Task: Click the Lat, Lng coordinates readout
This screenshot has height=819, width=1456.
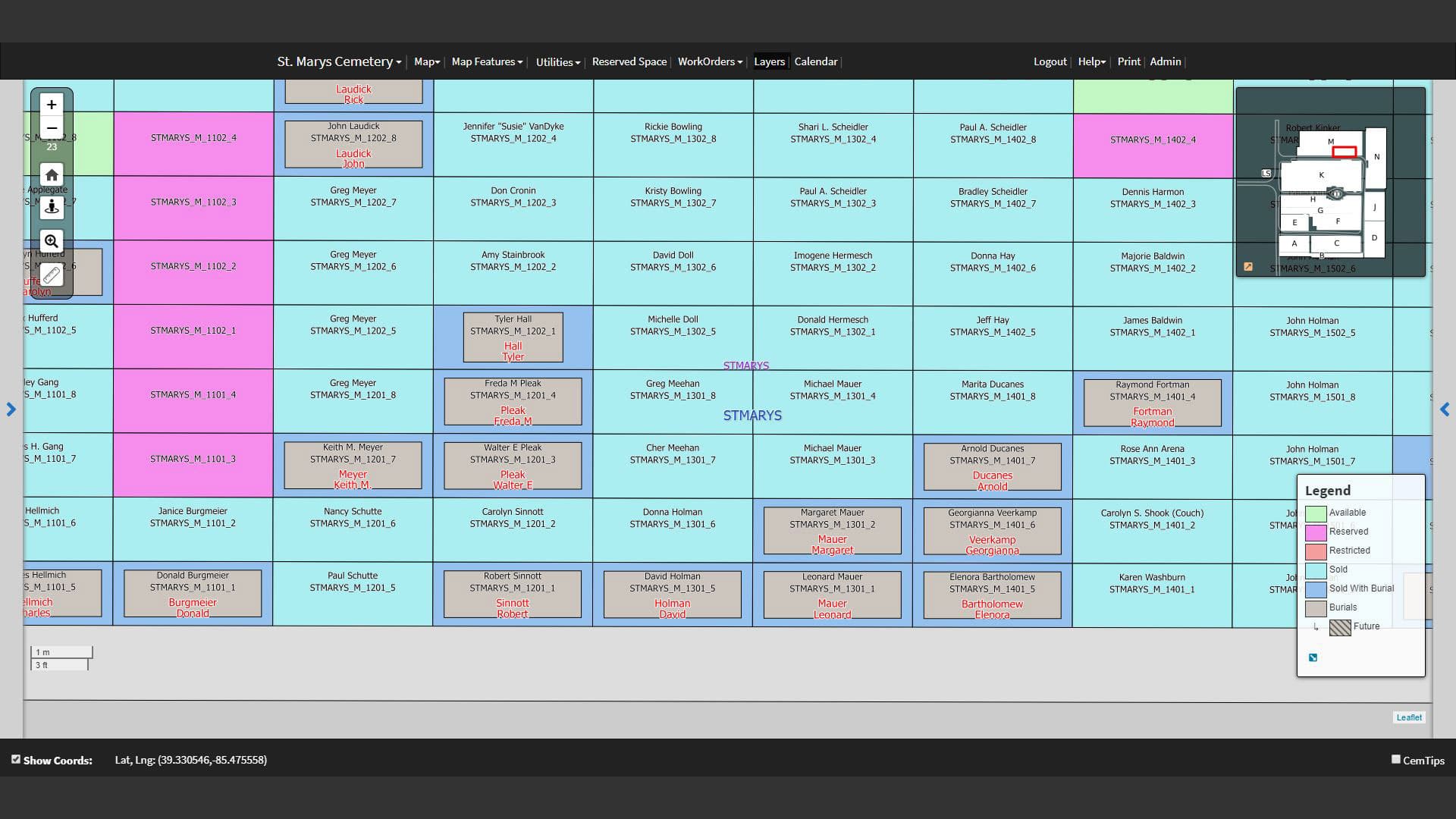Action: click(191, 760)
